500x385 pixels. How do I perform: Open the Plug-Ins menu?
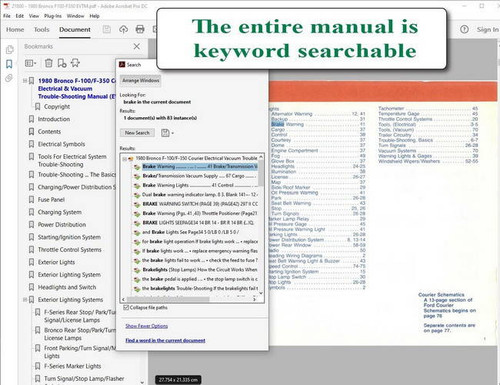click(53, 16)
